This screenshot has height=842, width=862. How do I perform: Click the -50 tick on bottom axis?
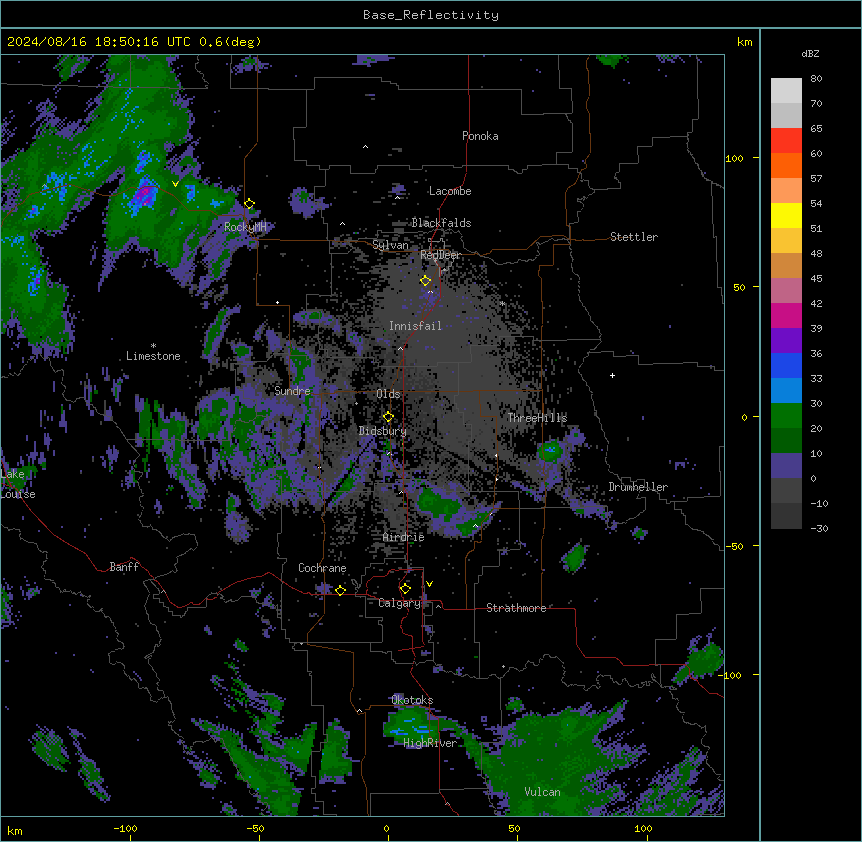[x=255, y=828]
